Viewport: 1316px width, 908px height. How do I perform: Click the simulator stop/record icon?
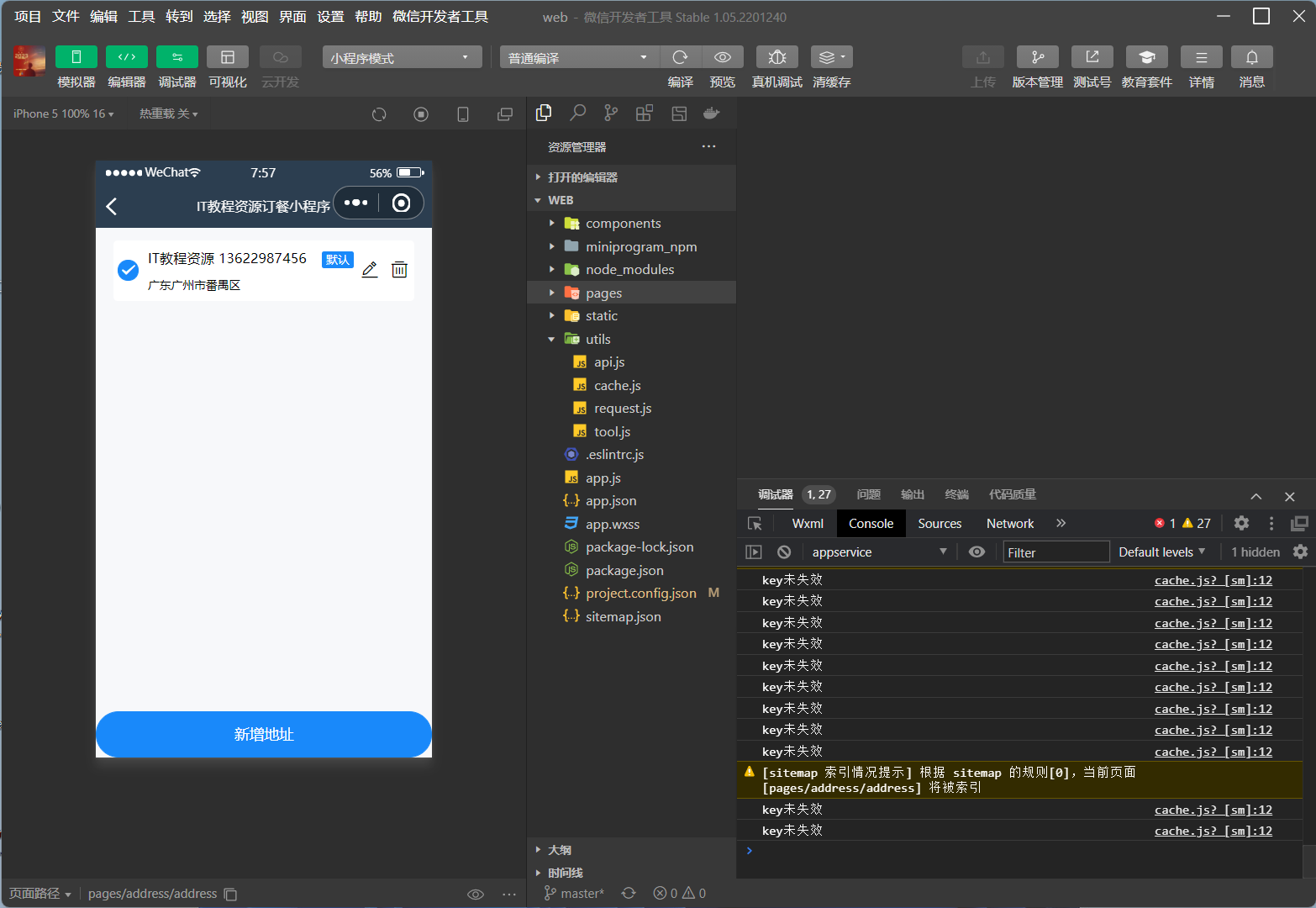tap(421, 114)
